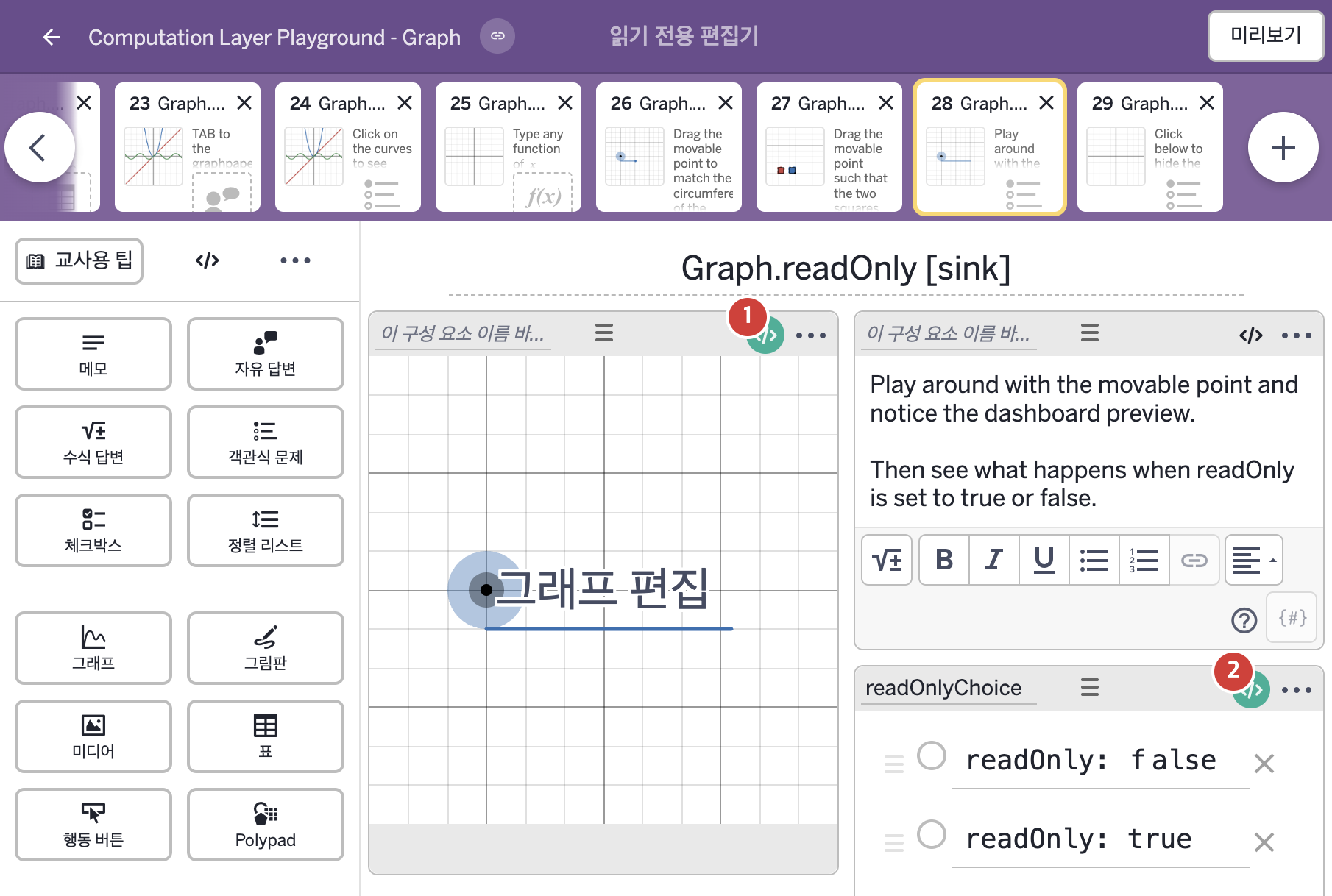This screenshot has height=896, width=1332.
Task: Delete screen 29 with its X
Action: click(1207, 103)
